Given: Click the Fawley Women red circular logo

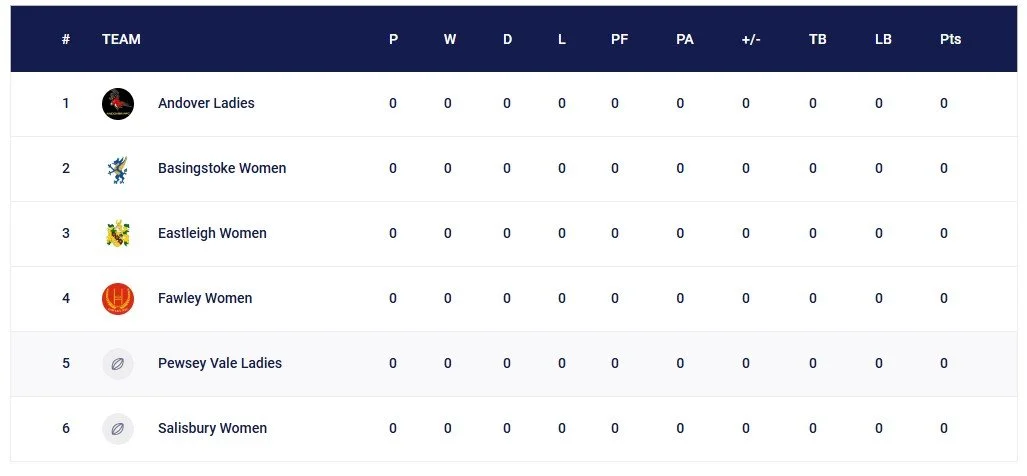Looking at the screenshot, I should 118,299.
